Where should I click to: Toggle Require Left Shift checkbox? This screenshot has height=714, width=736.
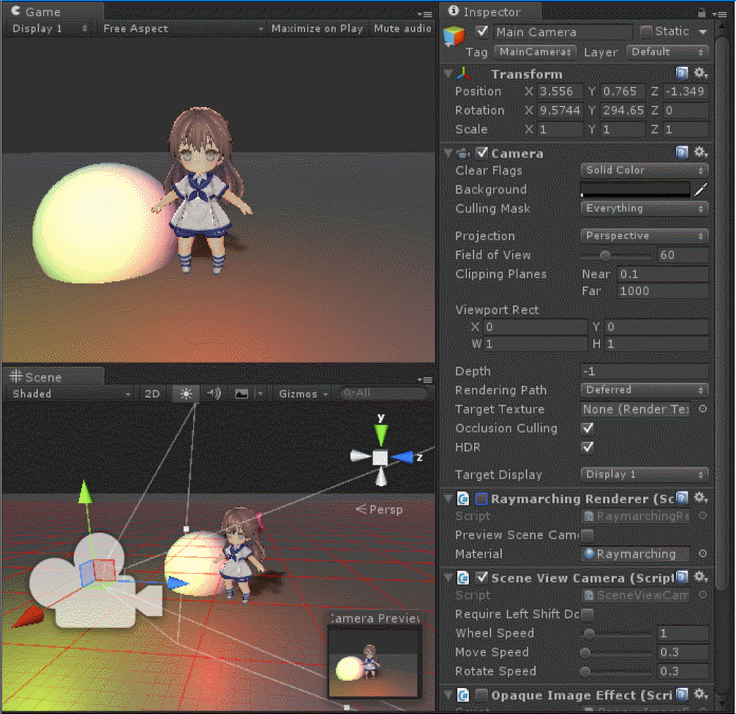click(587, 614)
